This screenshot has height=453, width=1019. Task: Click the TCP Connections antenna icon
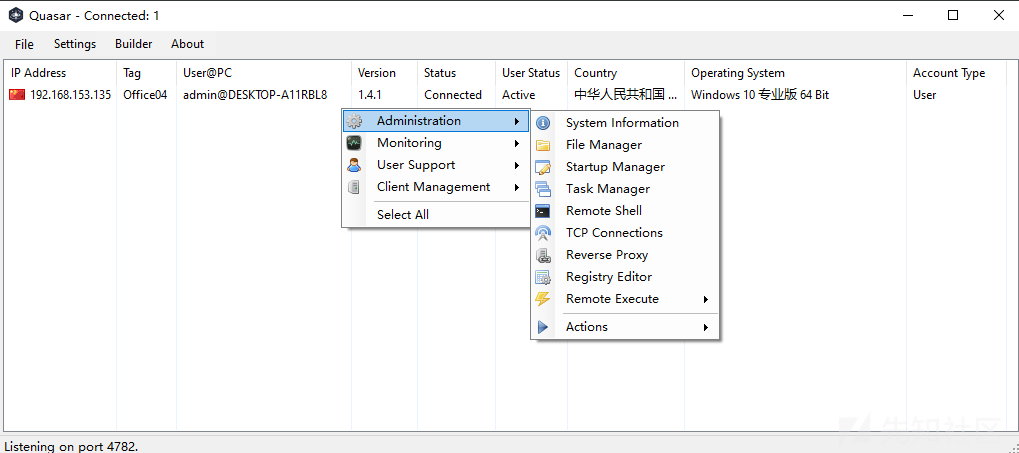tap(543, 233)
